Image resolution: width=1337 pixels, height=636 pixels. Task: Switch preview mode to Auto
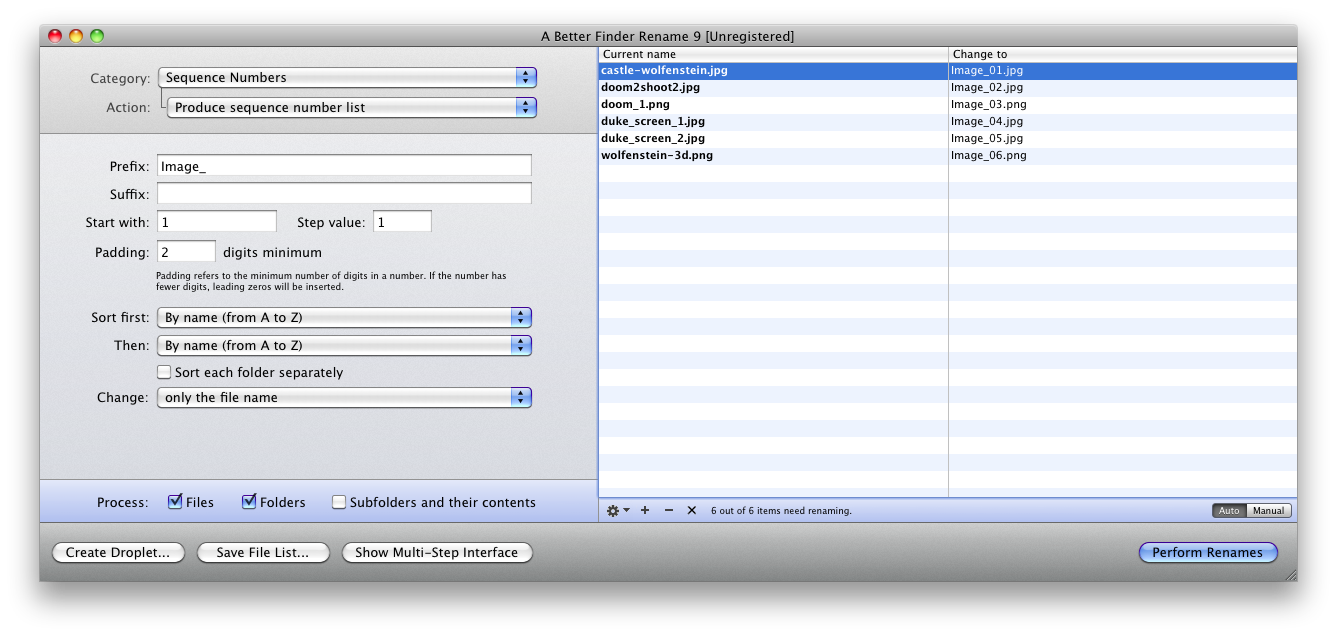pyautogui.click(x=1229, y=511)
